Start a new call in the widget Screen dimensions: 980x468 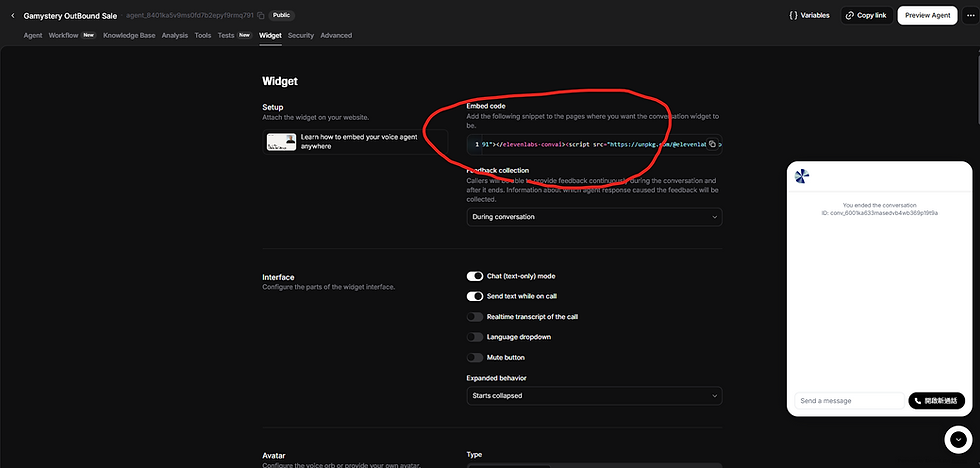point(936,401)
